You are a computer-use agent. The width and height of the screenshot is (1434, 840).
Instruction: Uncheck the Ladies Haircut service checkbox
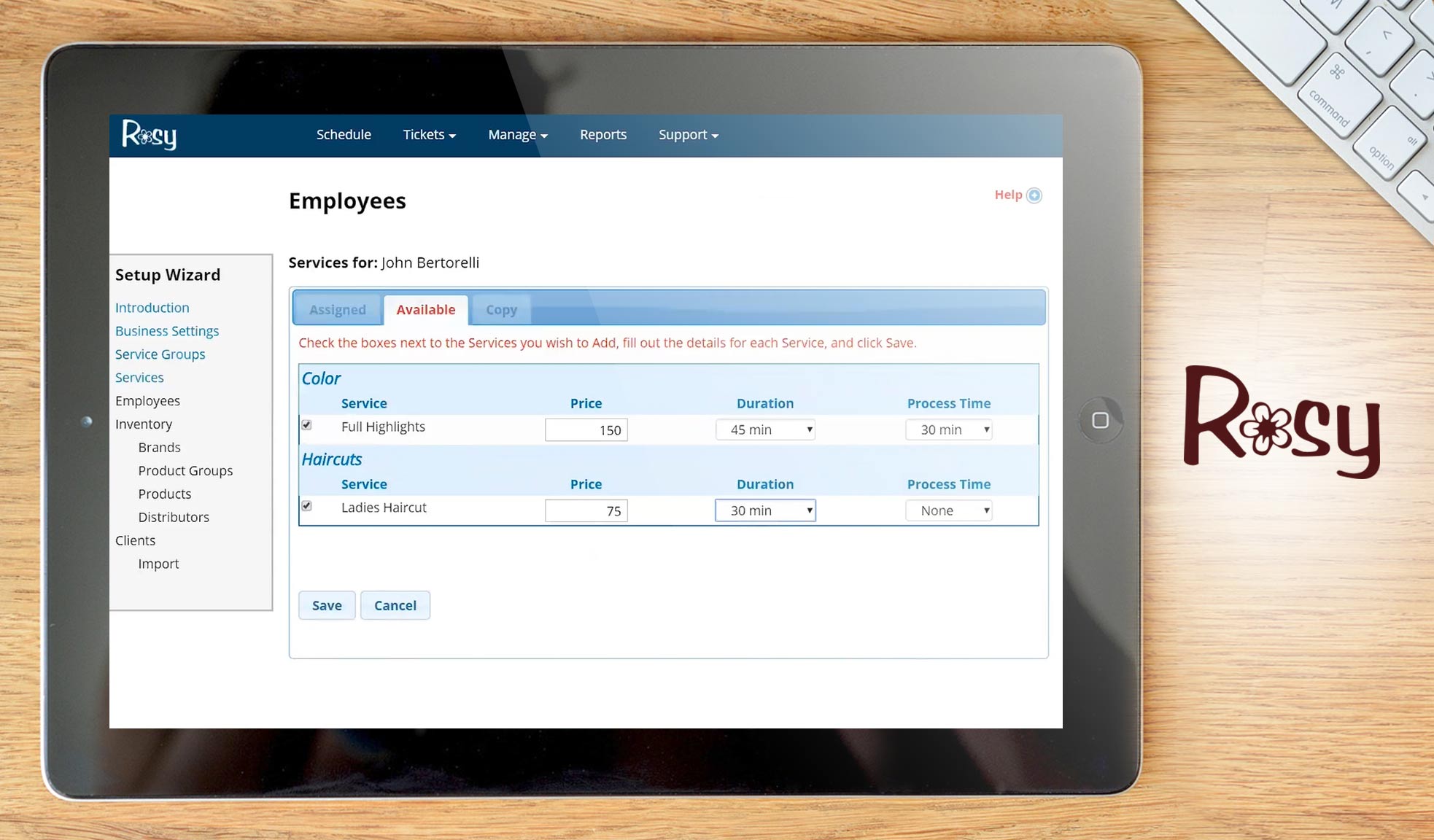[x=307, y=505]
